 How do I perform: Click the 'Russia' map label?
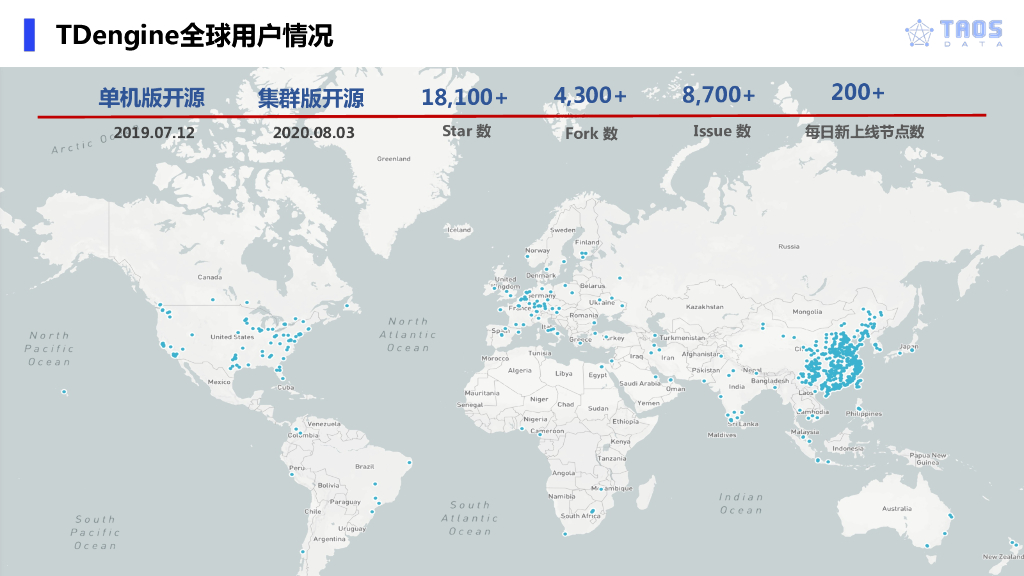pos(788,246)
